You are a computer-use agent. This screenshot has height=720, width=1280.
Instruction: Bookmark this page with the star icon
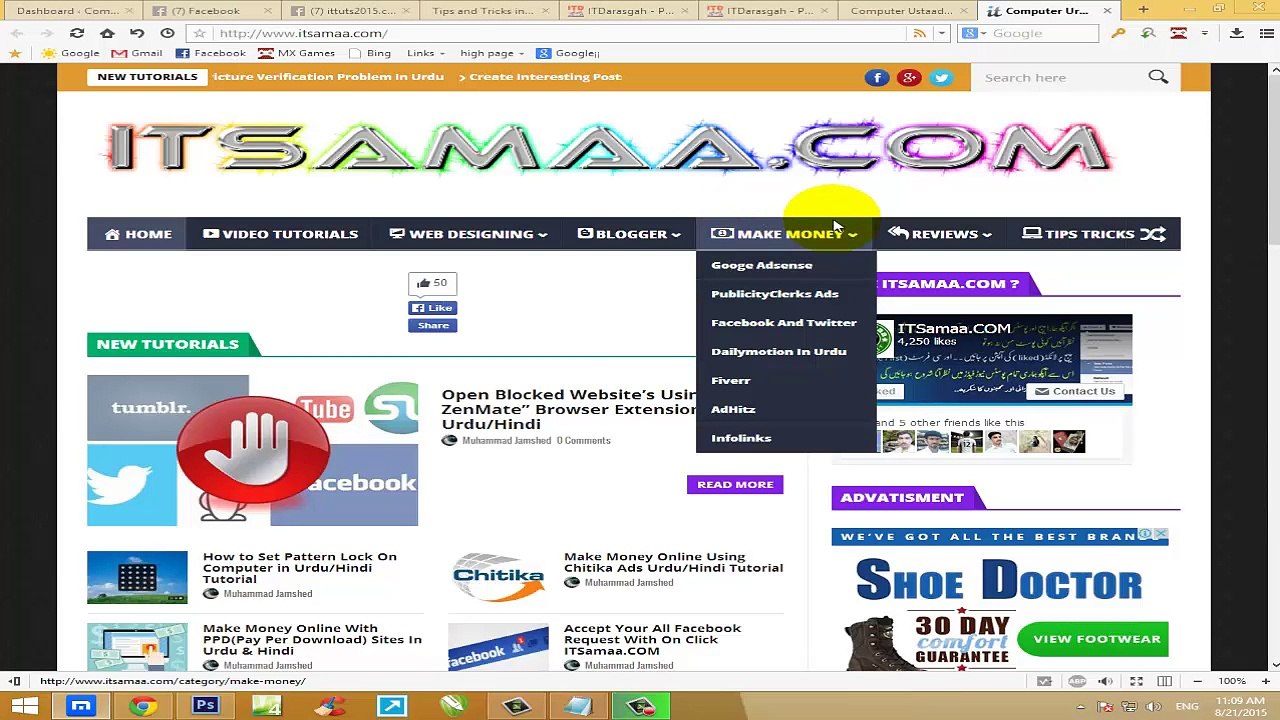click(199, 33)
